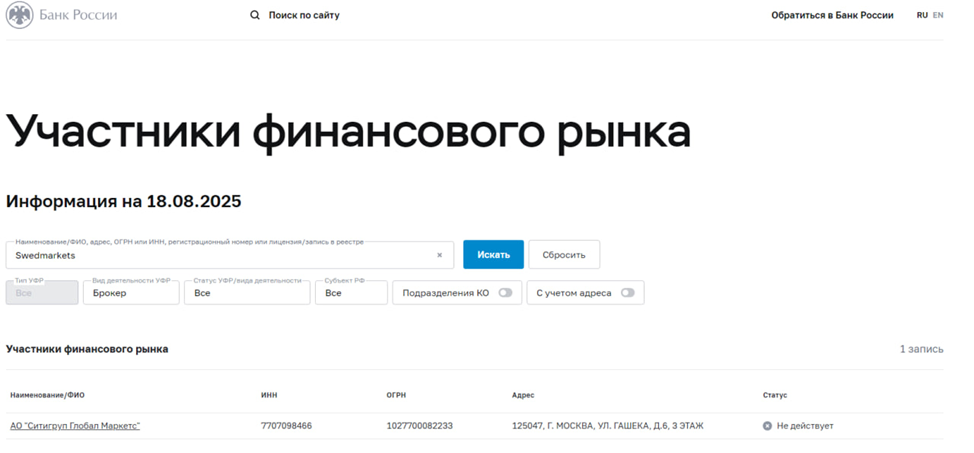The image size is (974, 453).
Task: Click the 'ИНН' column header
Action: 269,395
